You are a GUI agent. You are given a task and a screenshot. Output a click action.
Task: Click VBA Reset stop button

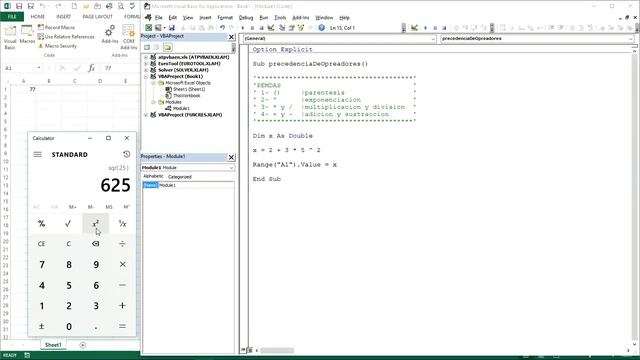[261, 28]
